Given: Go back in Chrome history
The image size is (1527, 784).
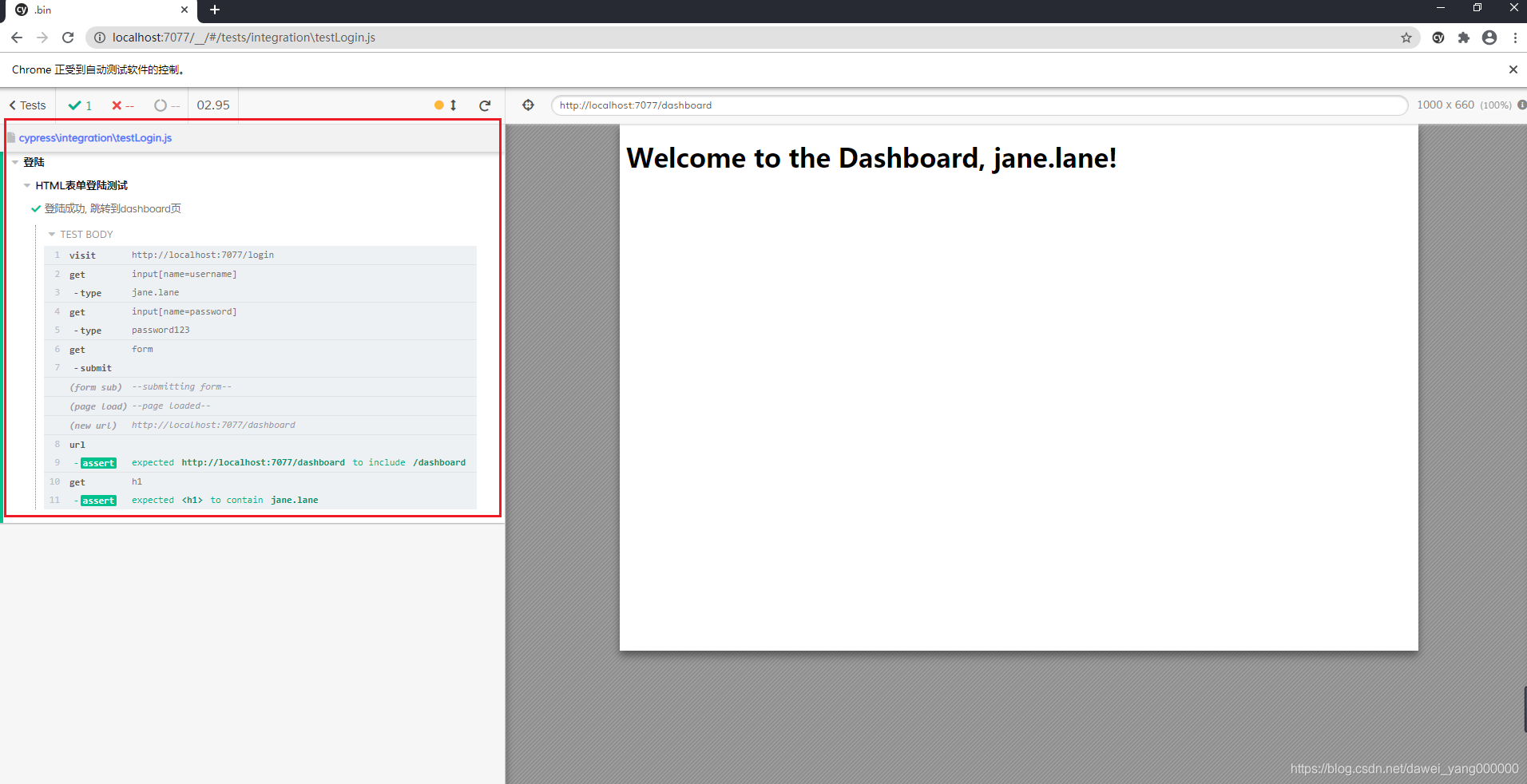Looking at the screenshot, I should tap(17, 38).
